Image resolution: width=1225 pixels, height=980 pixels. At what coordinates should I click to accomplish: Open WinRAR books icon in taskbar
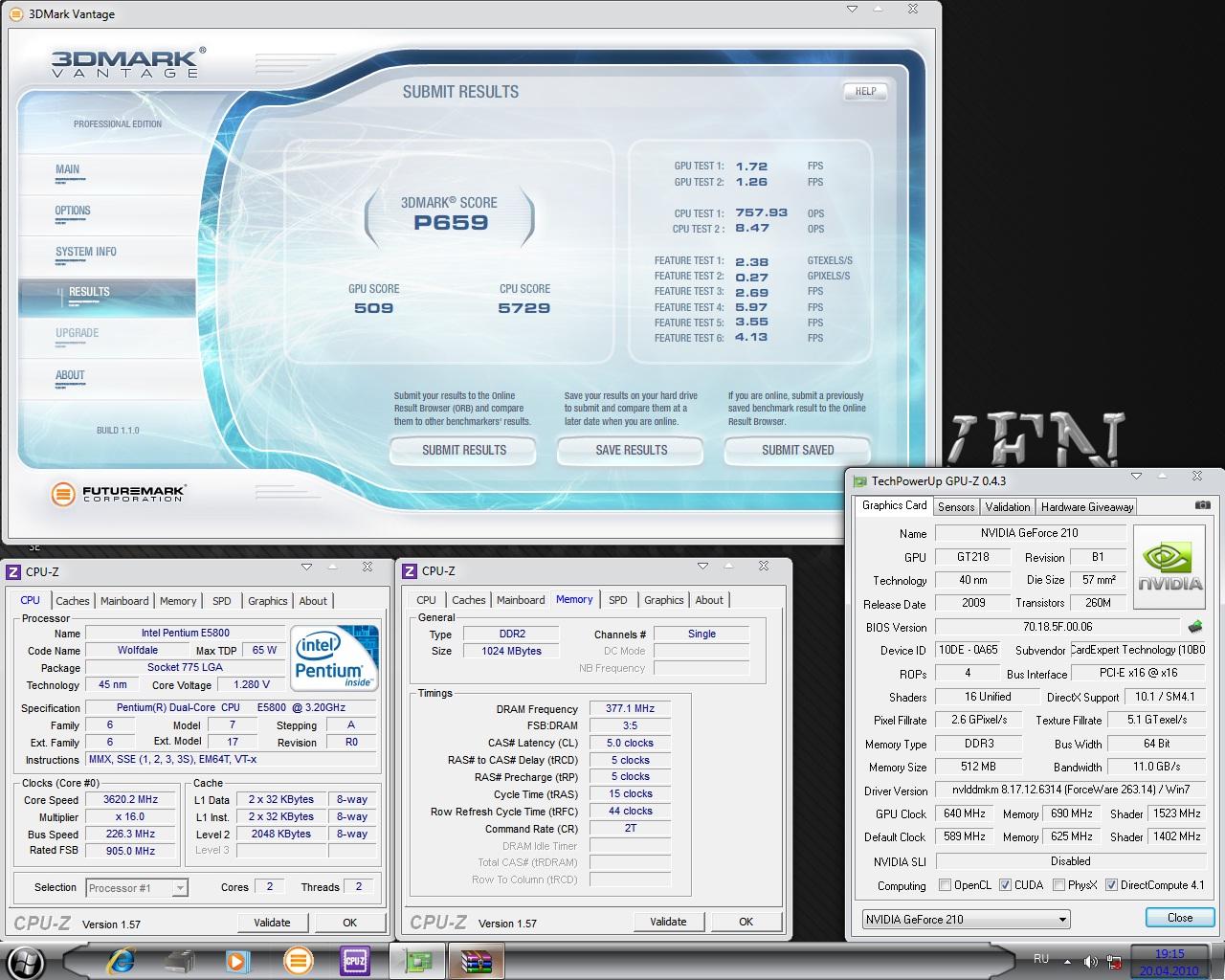(x=476, y=960)
